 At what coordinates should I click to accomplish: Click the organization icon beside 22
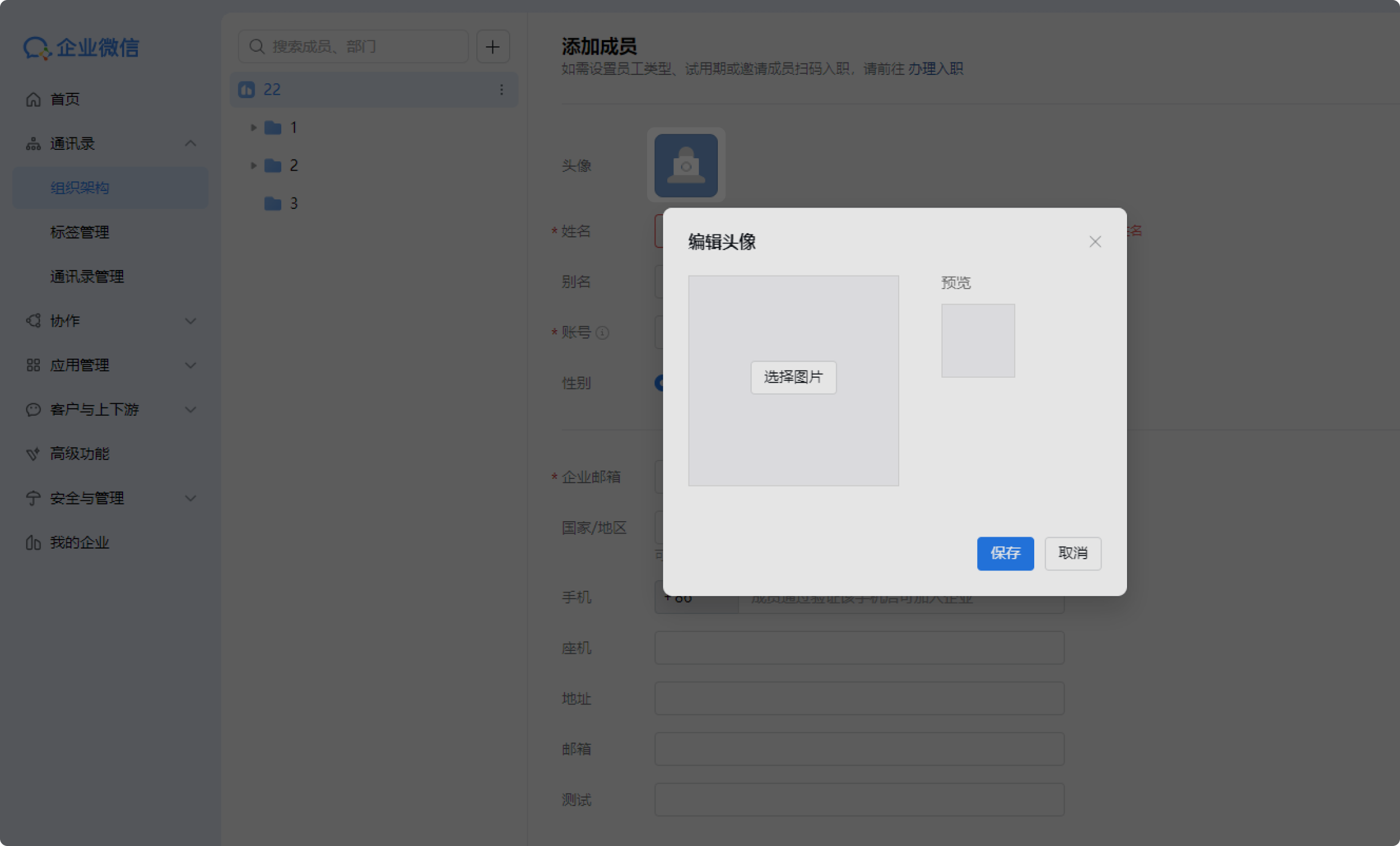pyautogui.click(x=246, y=90)
